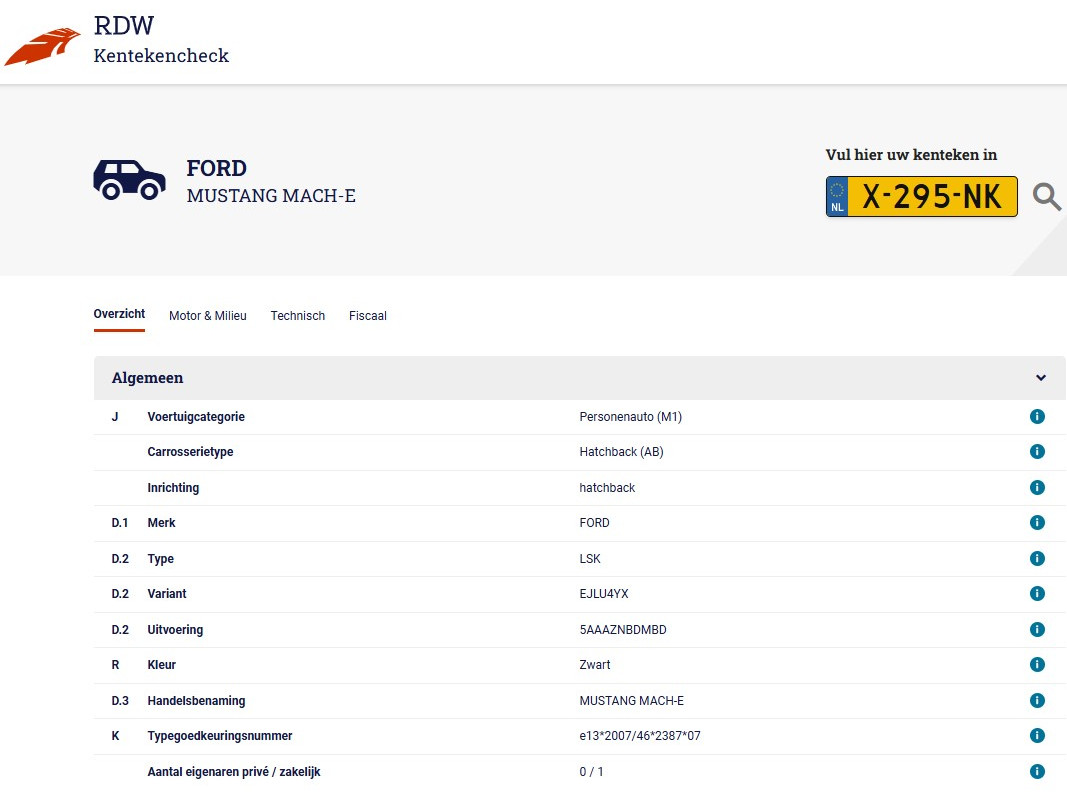Click the 'Vul hier uw kenteken in' text
Viewport: 1067px width, 800px height.
(911, 155)
